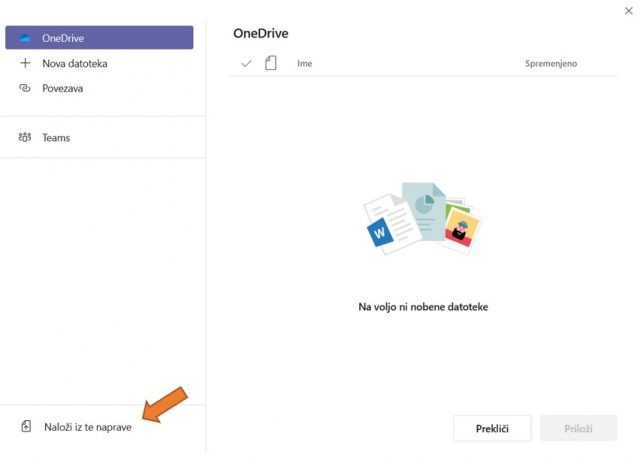Image resolution: width=640 pixels, height=460 pixels.
Task: Click the OneDrive heading title
Action: coord(261,33)
